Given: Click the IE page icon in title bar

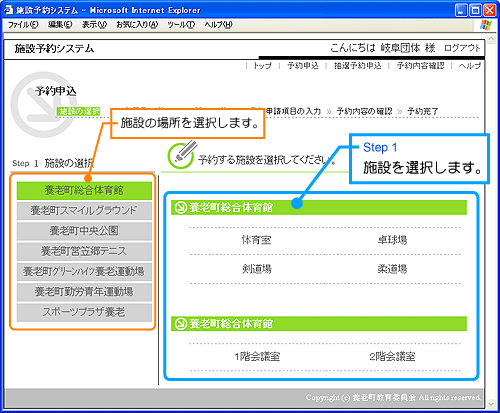Looking at the screenshot, I should point(9,10).
